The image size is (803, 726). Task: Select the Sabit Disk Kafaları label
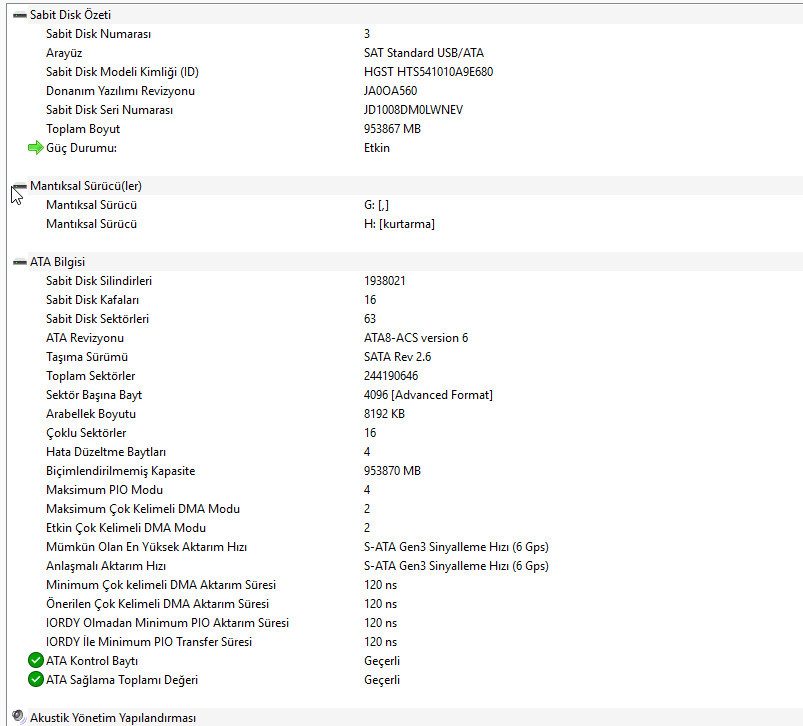(x=92, y=300)
